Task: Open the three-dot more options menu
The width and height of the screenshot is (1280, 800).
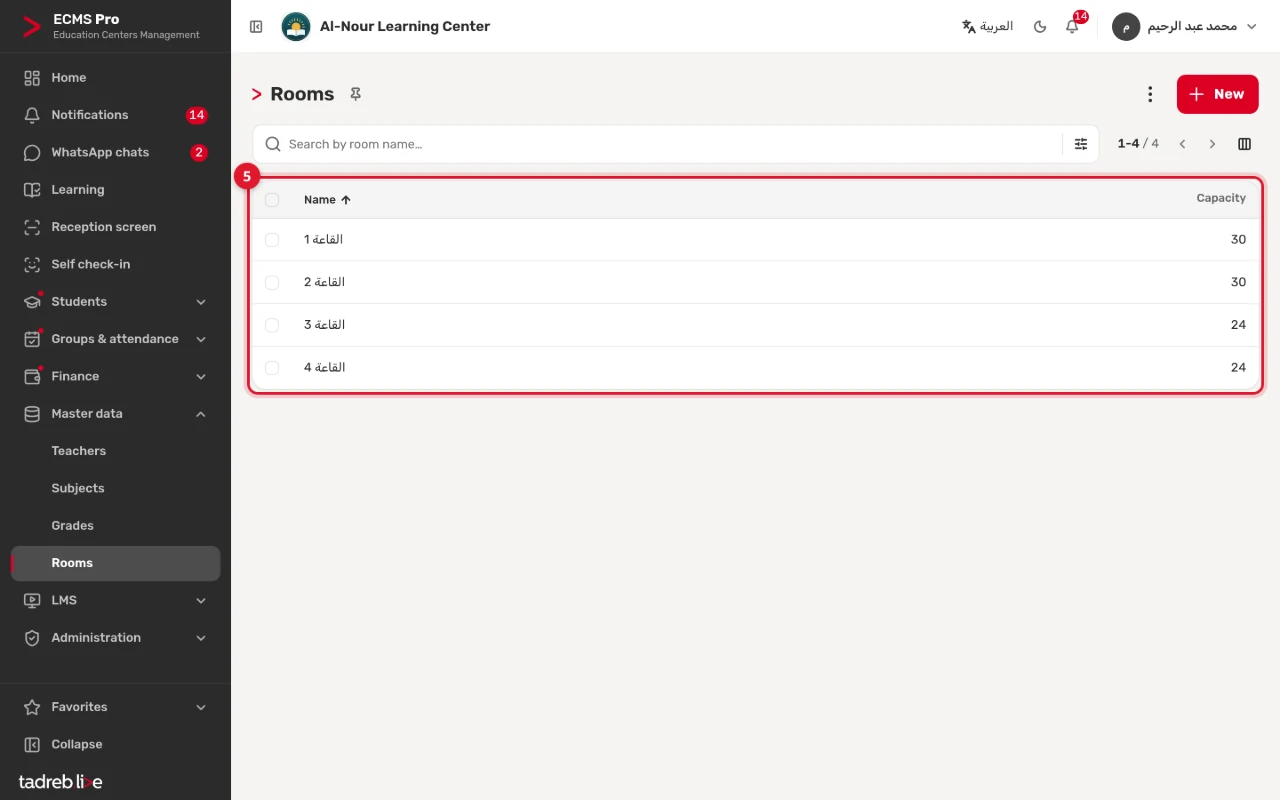Action: (1150, 94)
